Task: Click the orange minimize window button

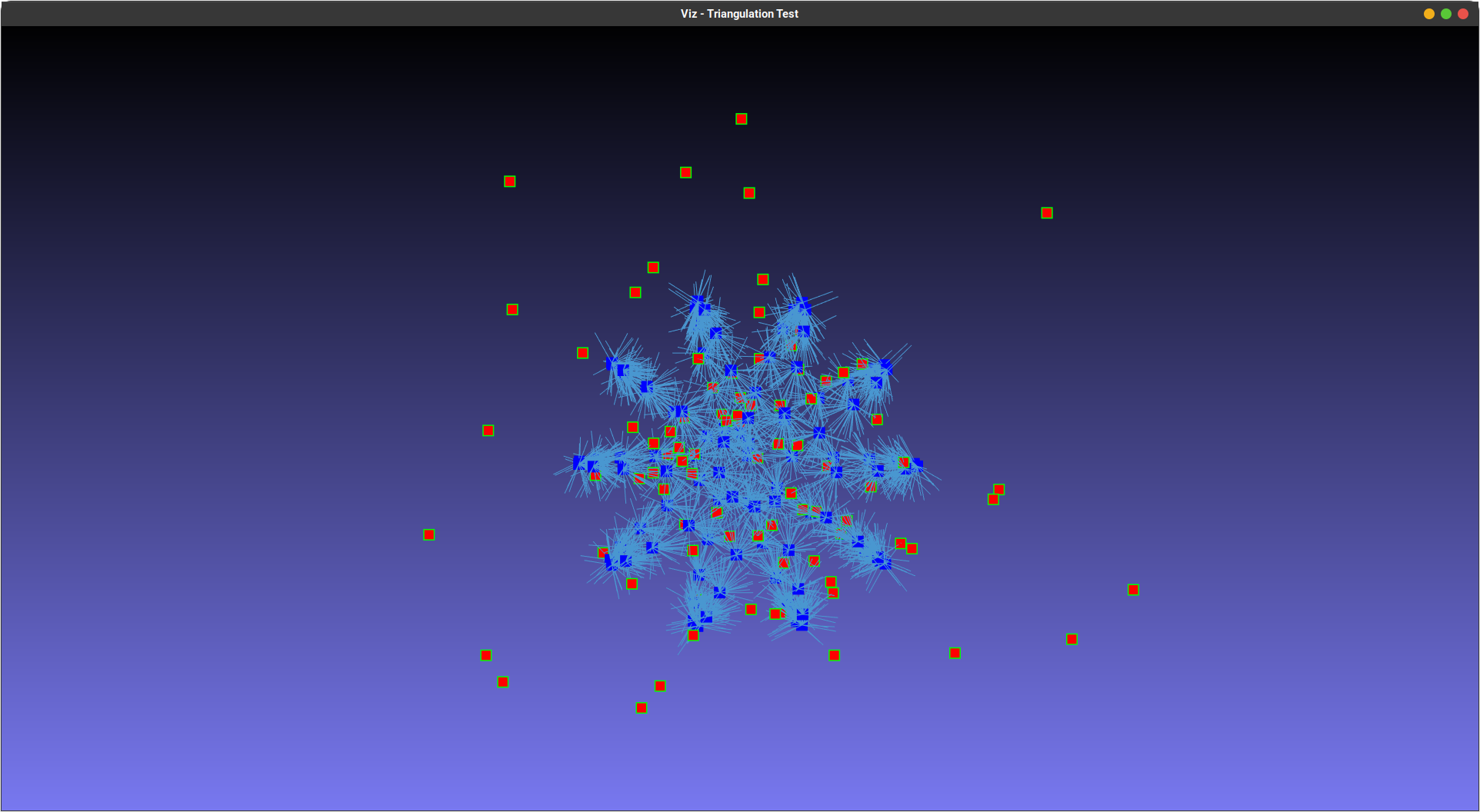Action: point(1429,14)
